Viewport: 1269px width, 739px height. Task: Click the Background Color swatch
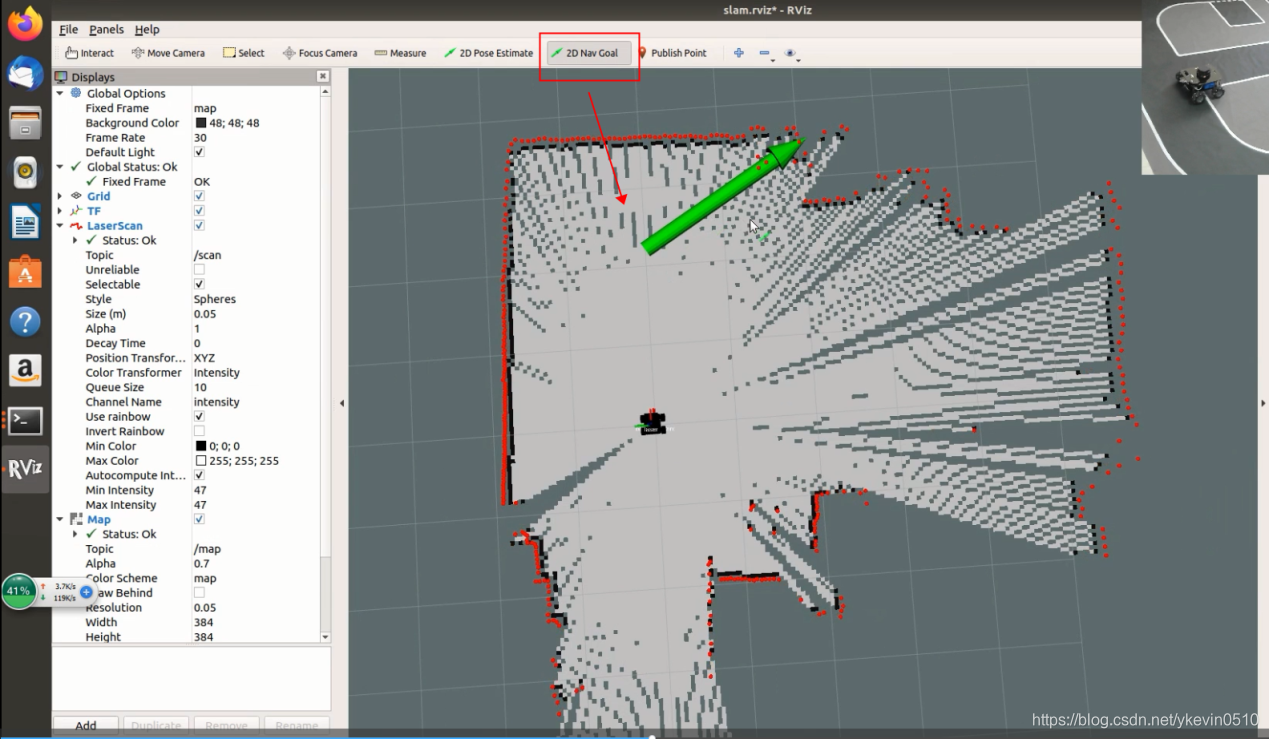coord(200,123)
